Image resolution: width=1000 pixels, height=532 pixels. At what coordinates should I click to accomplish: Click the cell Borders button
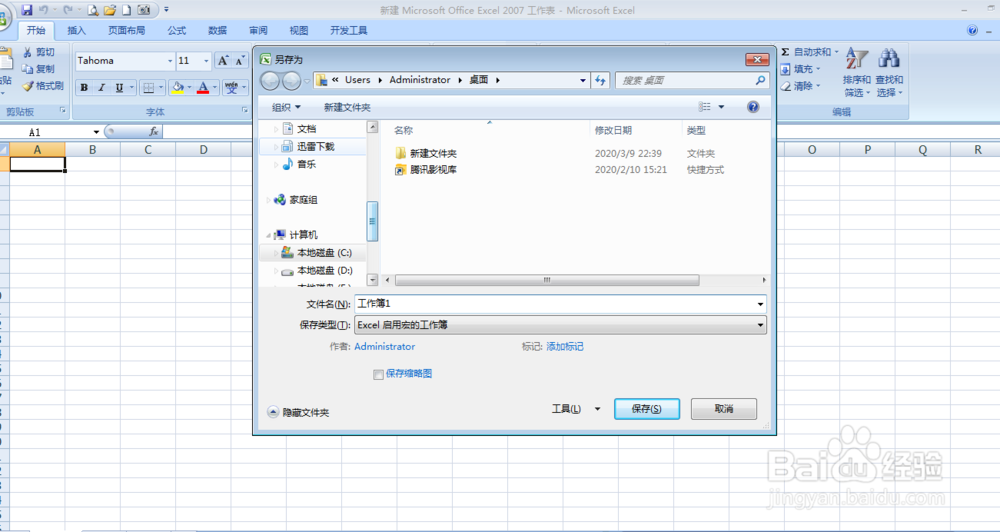(148, 87)
